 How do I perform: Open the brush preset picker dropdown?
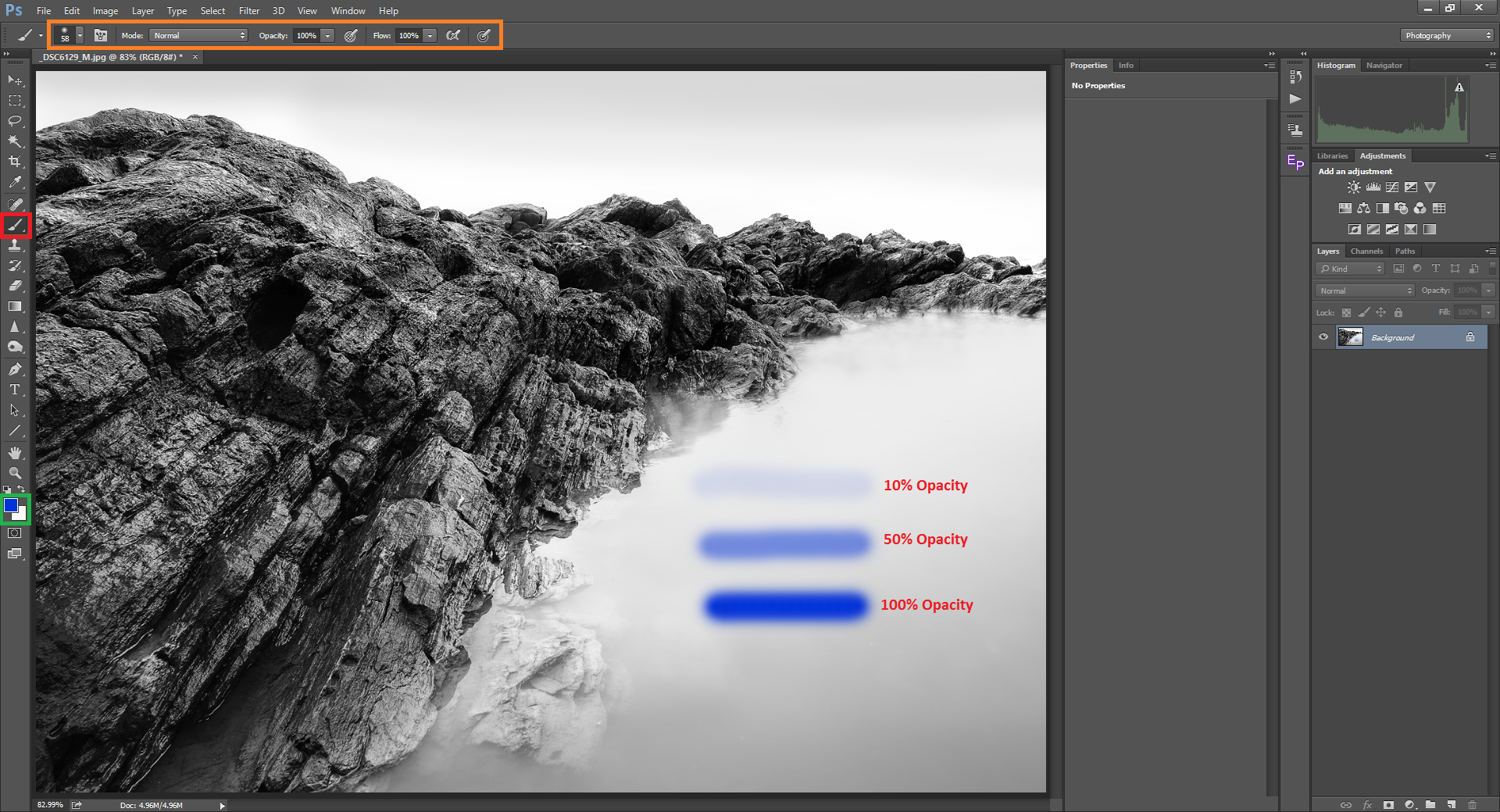coord(80,35)
